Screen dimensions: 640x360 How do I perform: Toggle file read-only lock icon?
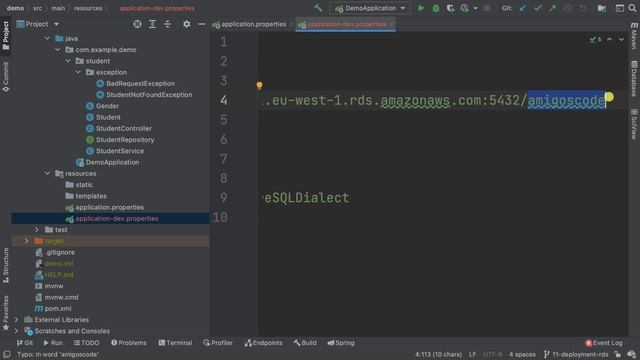coord(618,354)
